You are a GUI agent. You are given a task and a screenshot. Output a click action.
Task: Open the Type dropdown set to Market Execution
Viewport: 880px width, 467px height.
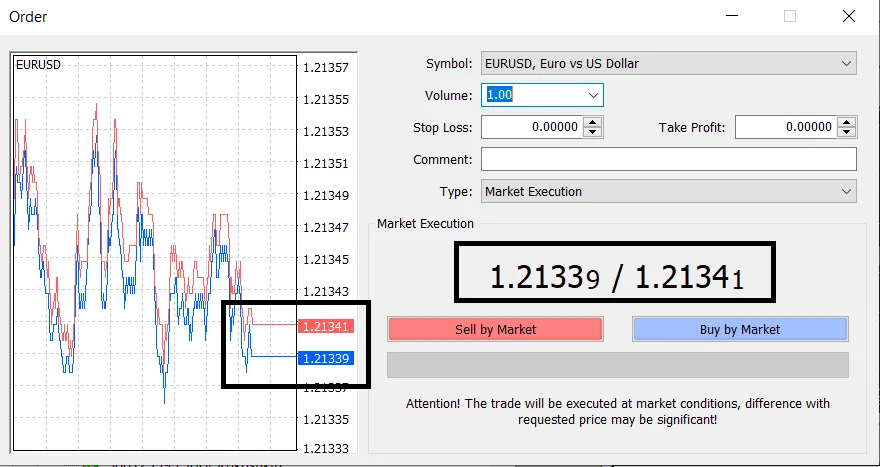tap(667, 192)
